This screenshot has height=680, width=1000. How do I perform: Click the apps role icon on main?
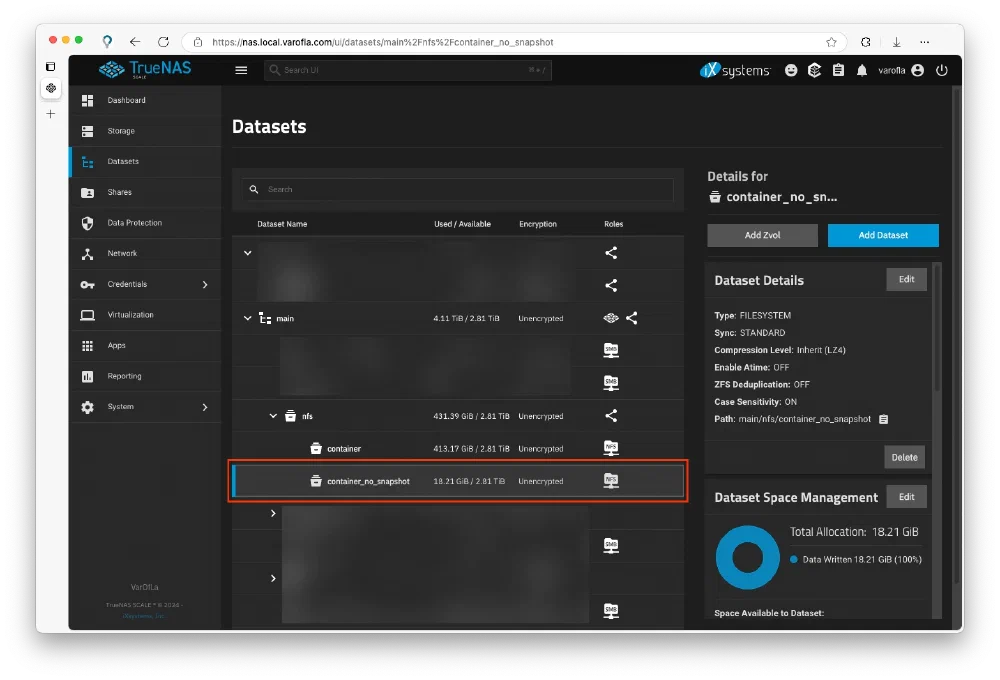click(x=611, y=318)
